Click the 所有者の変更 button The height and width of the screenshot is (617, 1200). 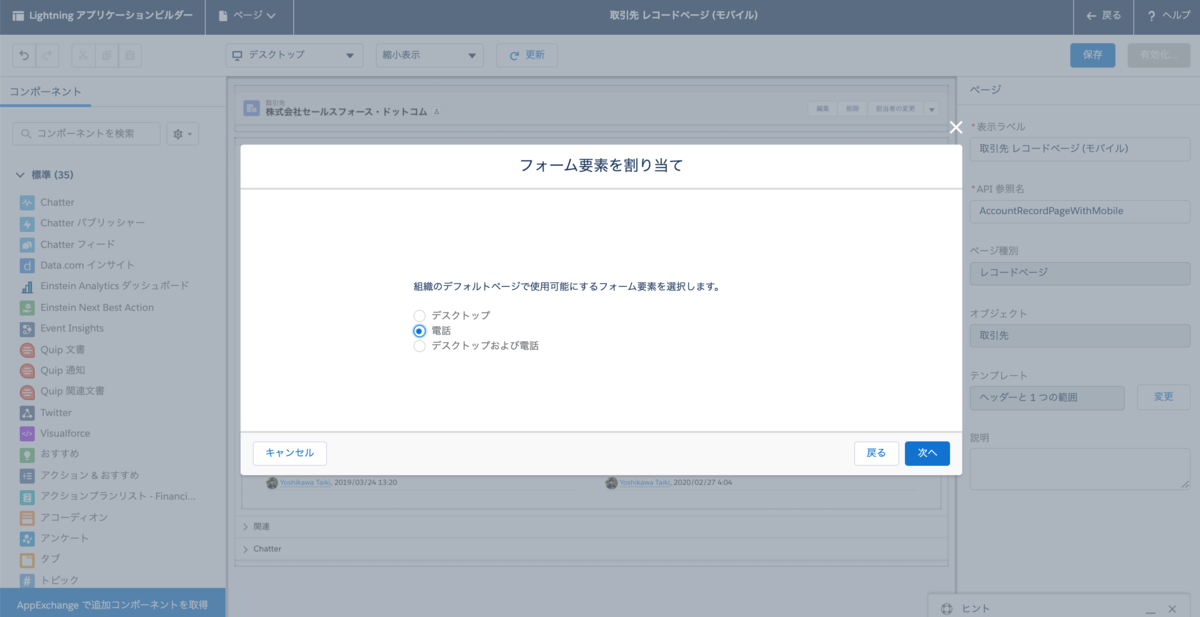pos(894,109)
